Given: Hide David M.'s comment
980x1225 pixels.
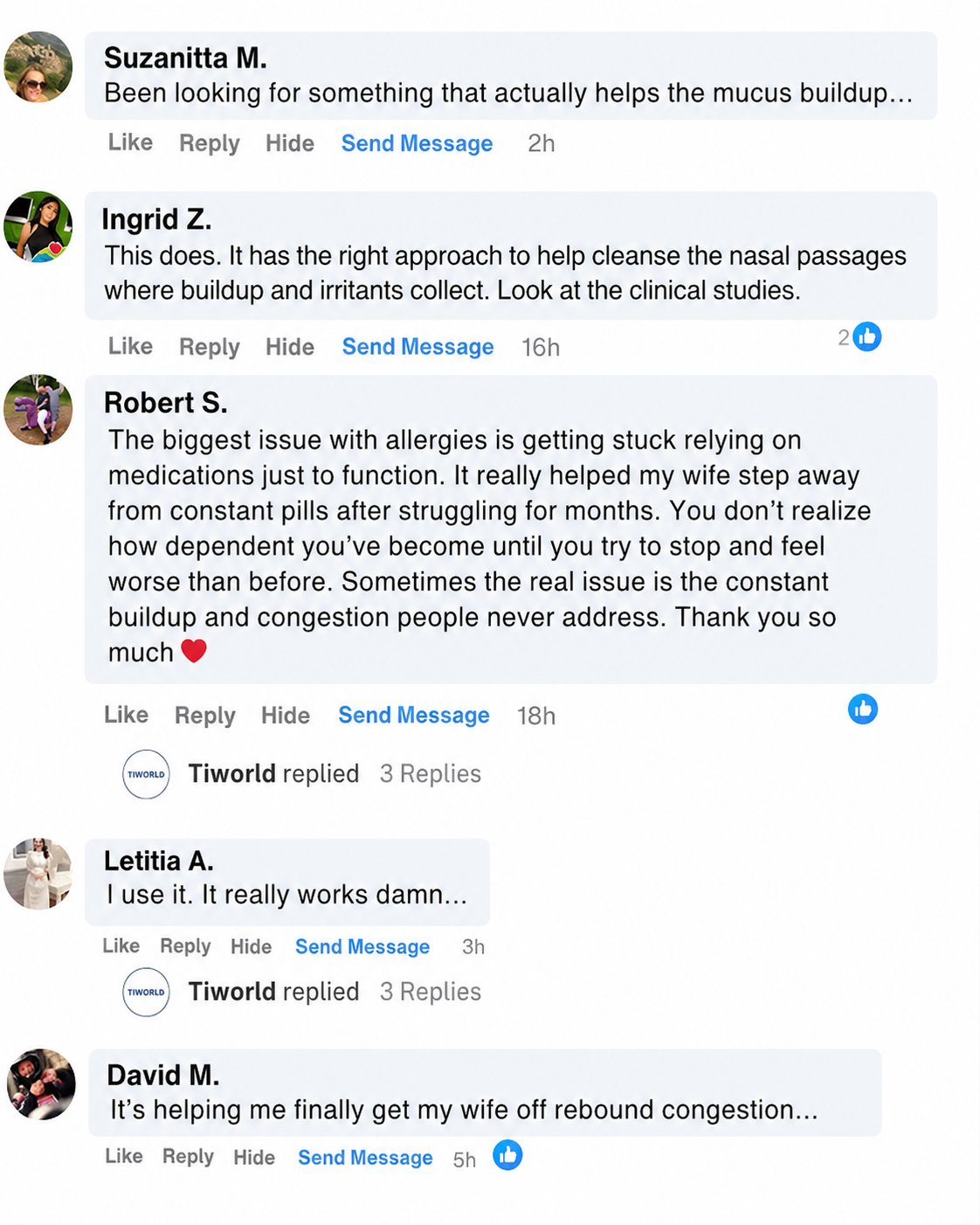Looking at the screenshot, I should (x=254, y=1157).
